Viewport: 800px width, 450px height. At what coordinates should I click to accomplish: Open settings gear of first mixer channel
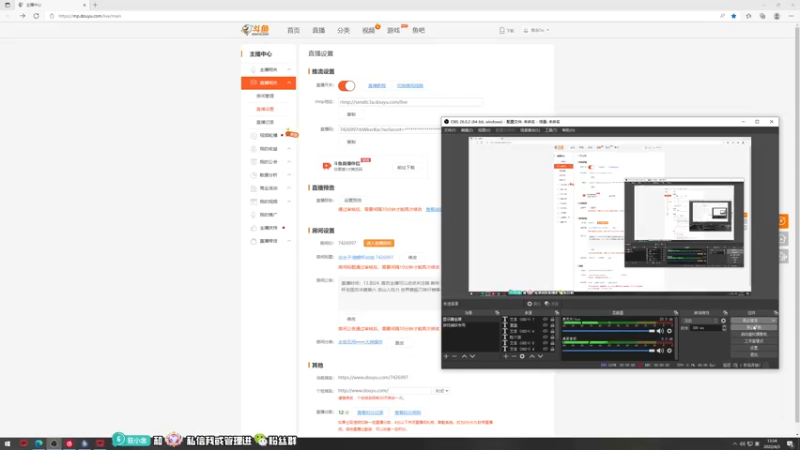[669, 331]
